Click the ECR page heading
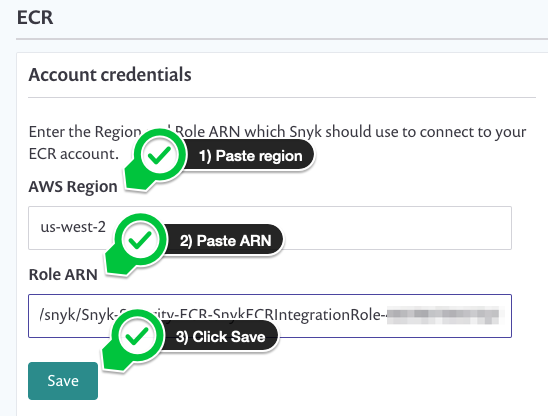This screenshot has height=416, width=548. 35,17
